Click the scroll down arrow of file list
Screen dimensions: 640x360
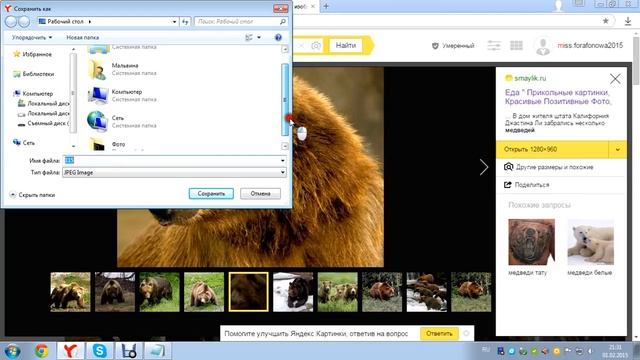[285, 146]
